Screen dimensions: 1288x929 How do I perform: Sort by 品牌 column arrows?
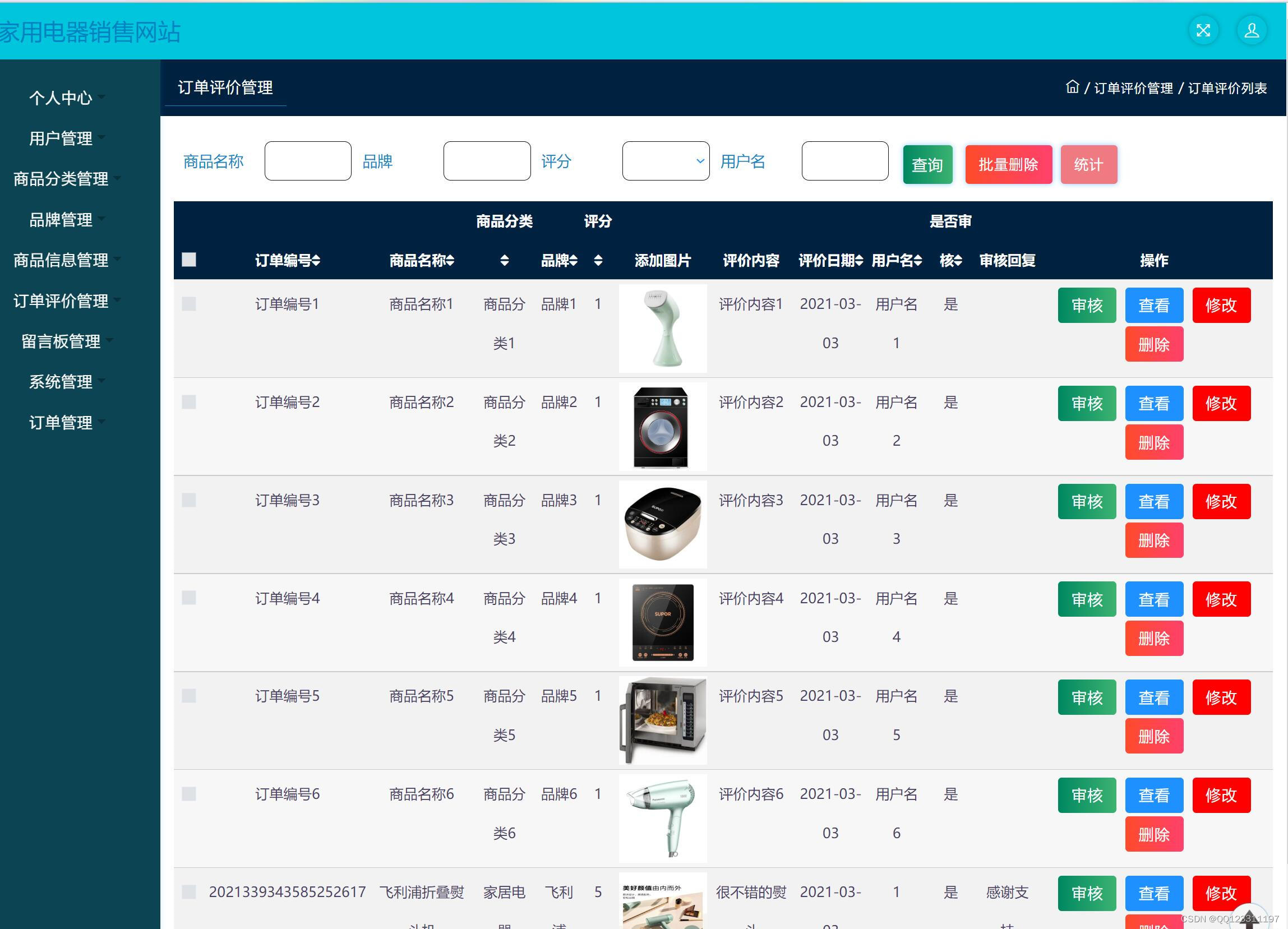[574, 261]
